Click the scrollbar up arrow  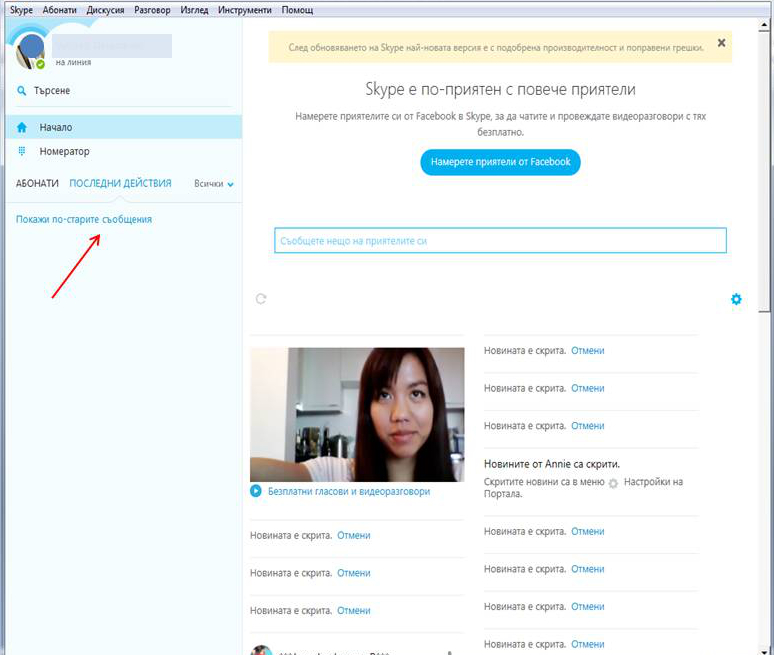coord(764,25)
